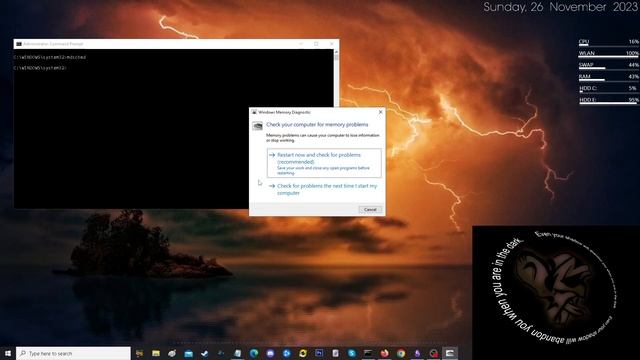Click the memory chip icon in diagnostic dialog
The height and width of the screenshot is (360, 640).
click(x=257, y=125)
